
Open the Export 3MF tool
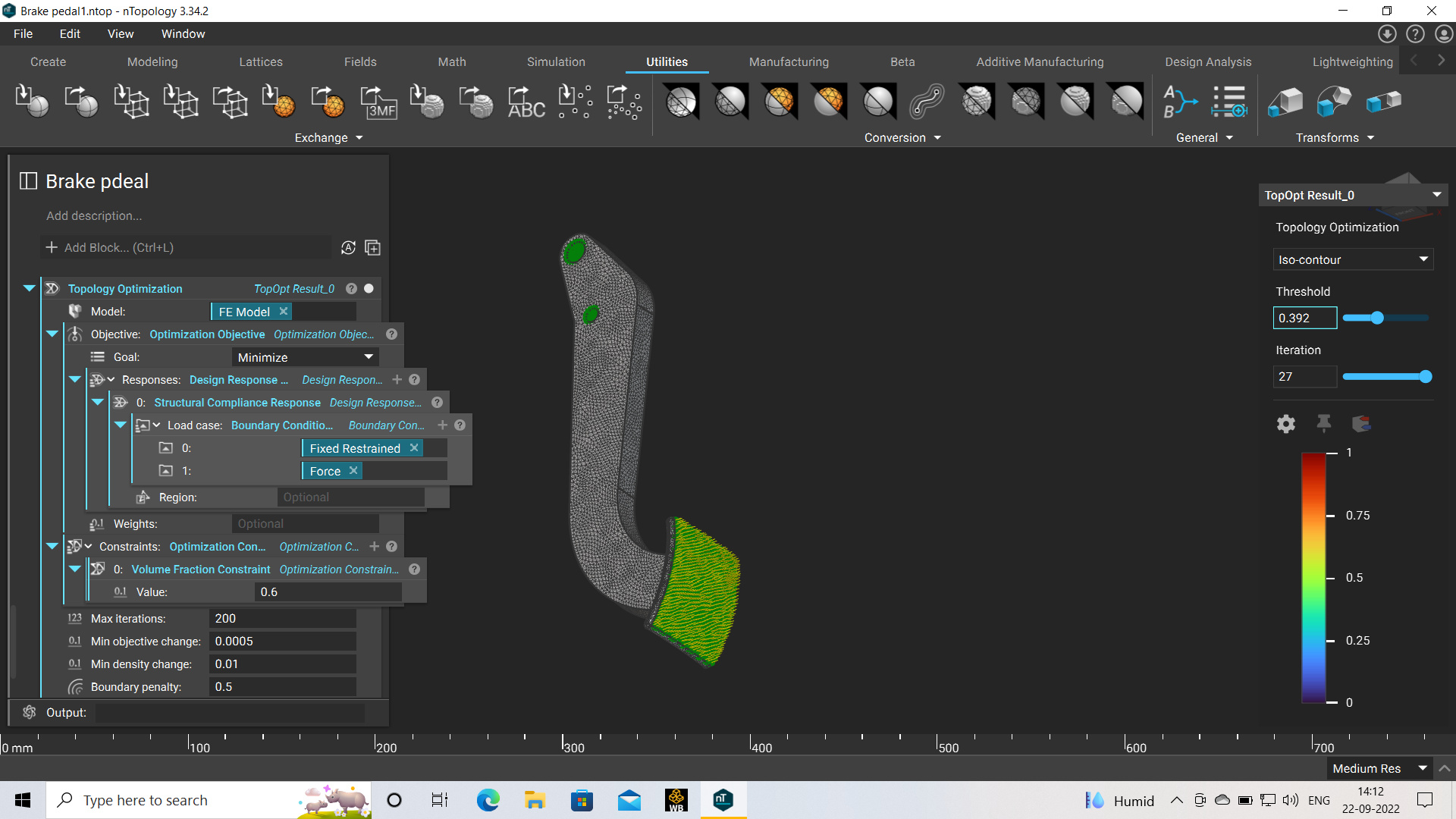[x=378, y=102]
